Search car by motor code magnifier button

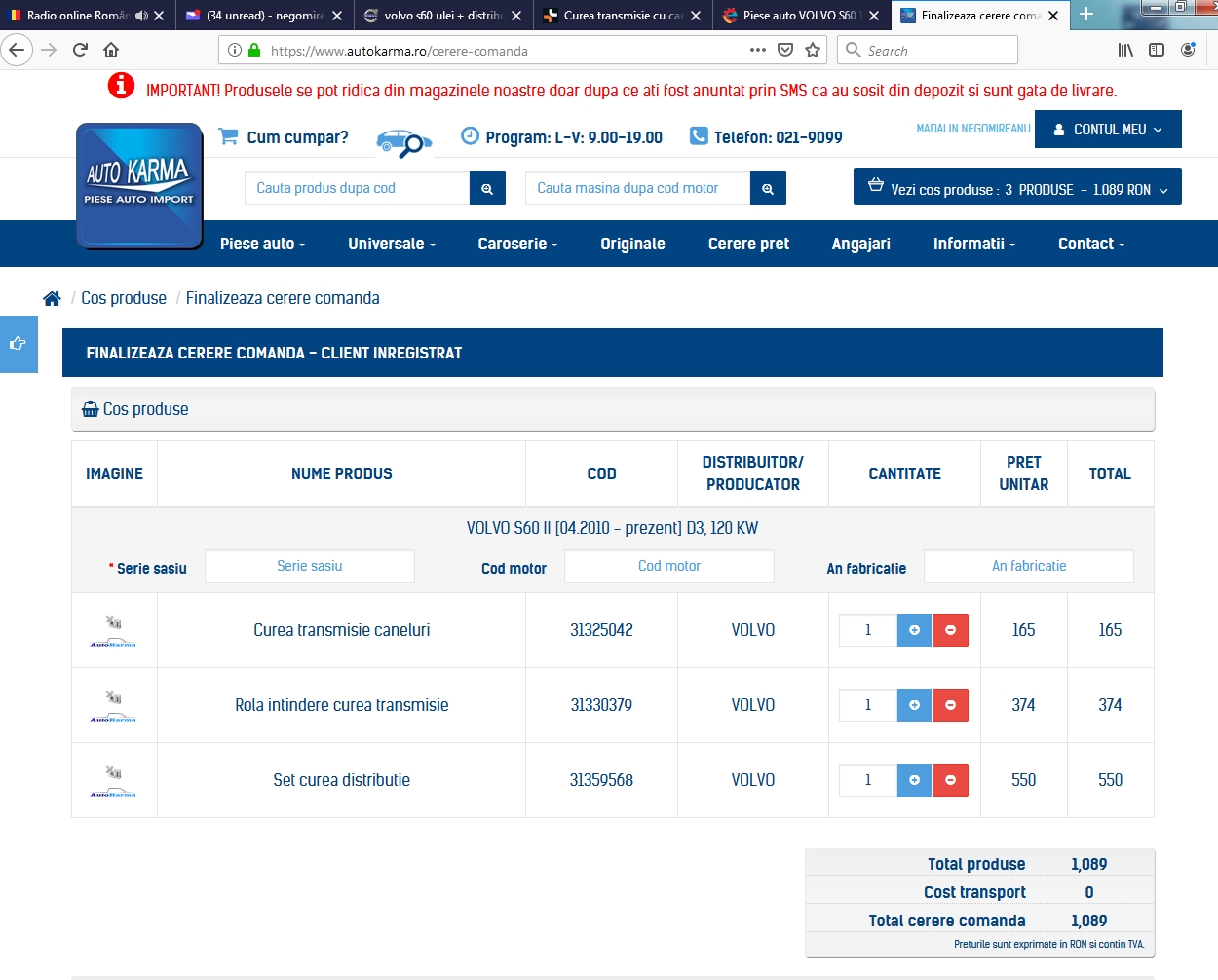tap(768, 188)
